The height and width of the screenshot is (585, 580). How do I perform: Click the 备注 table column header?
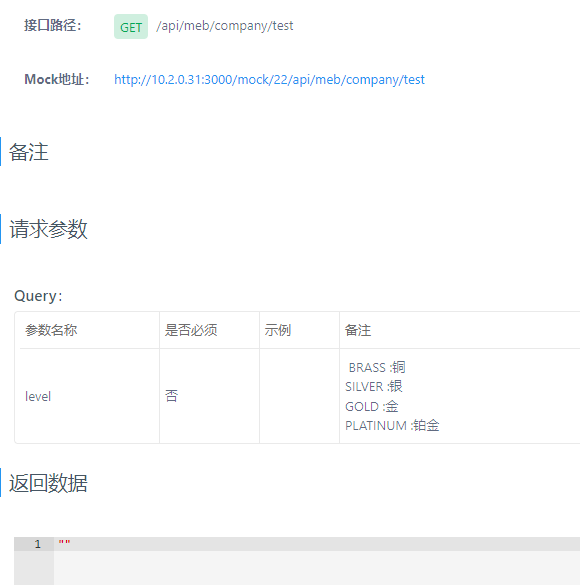358,330
